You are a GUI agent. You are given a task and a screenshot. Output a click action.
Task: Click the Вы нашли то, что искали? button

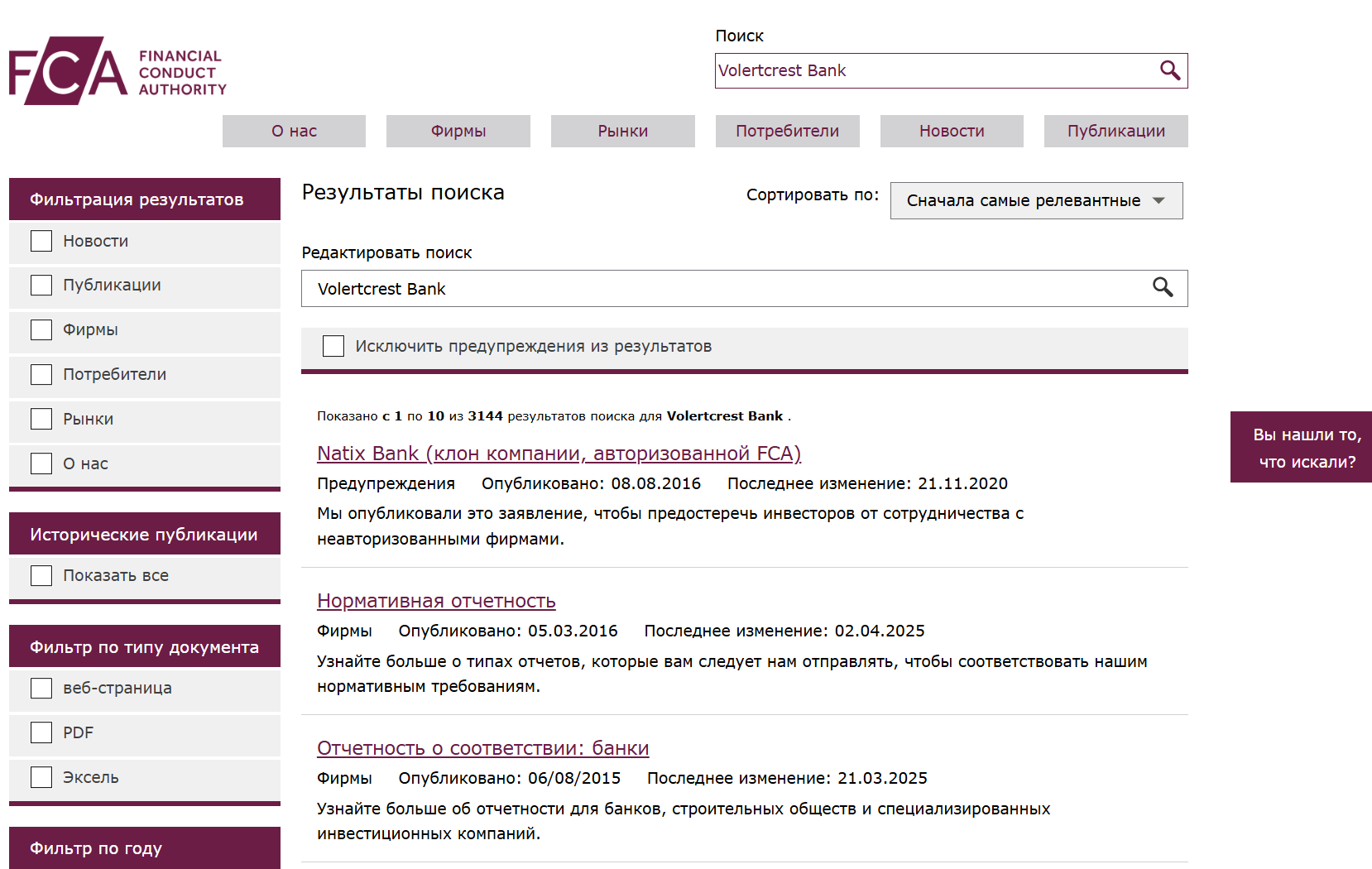(x=1300, y=447)
